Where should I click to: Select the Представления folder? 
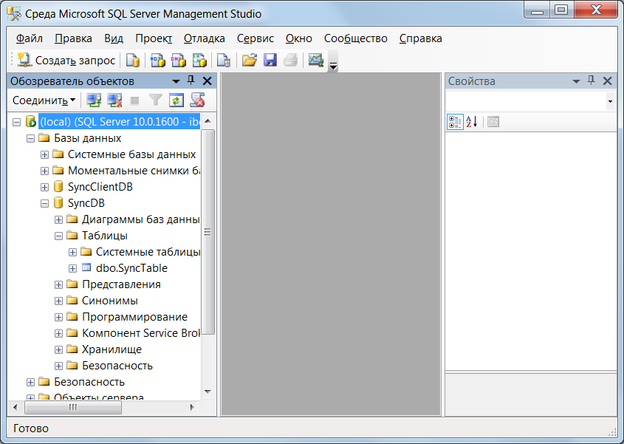click(x=121, y=284)
